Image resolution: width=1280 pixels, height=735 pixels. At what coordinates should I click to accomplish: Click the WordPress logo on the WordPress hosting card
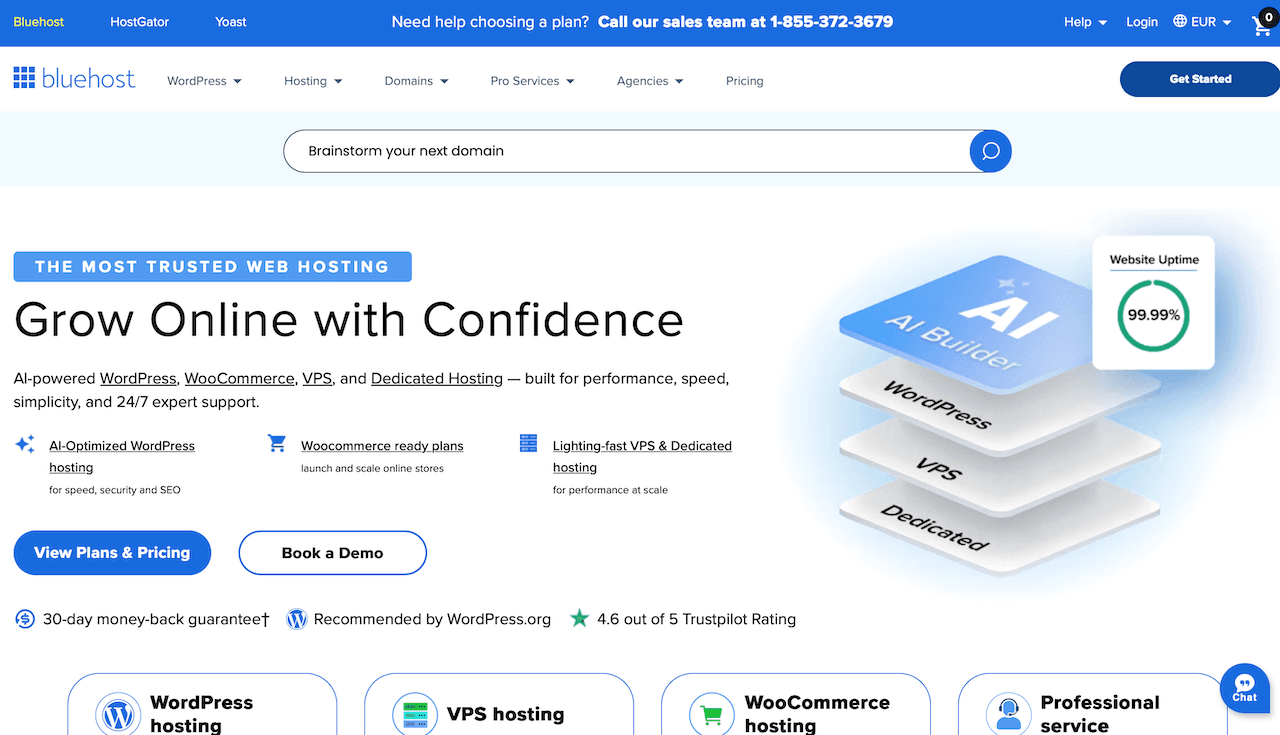click(119, 712)
